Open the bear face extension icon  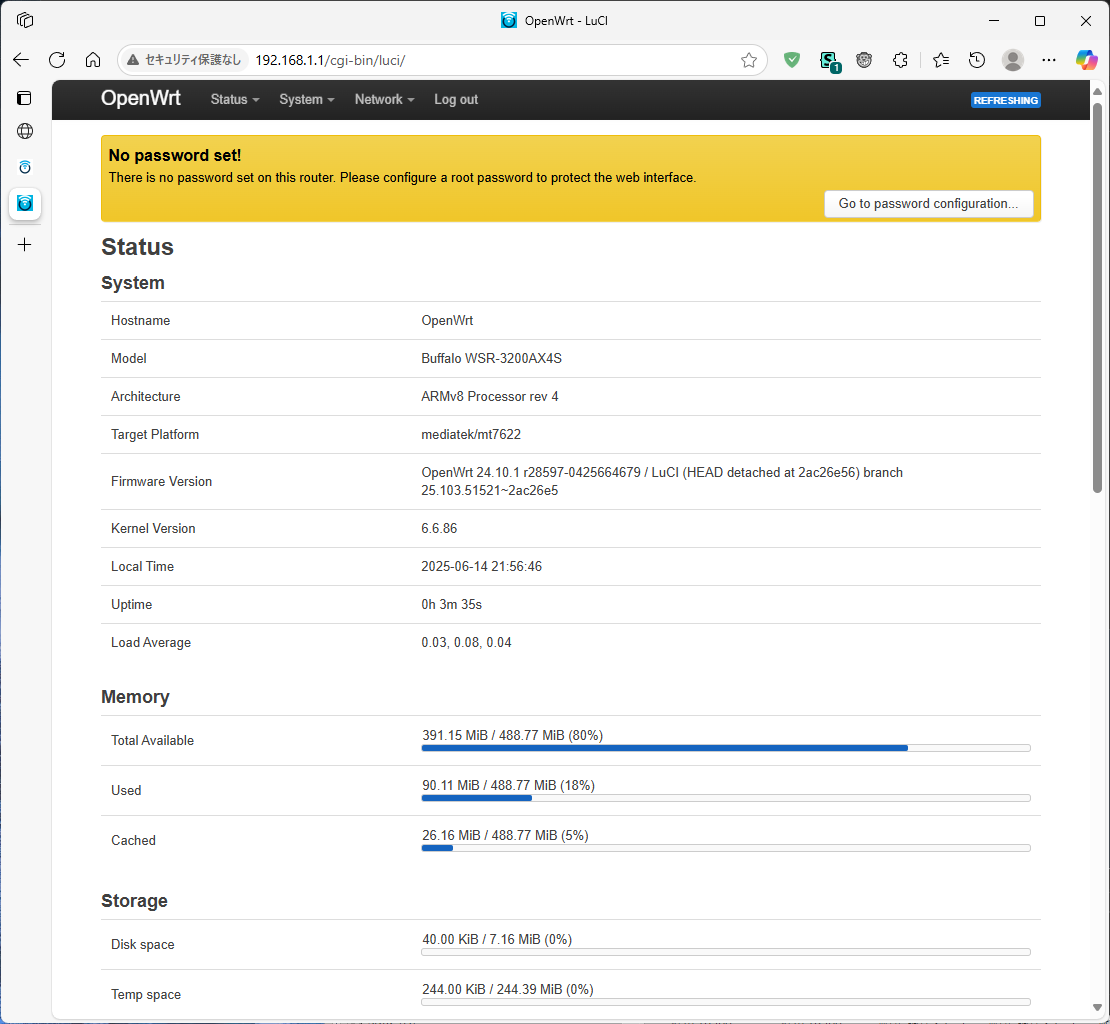click(x=864, y=60)
